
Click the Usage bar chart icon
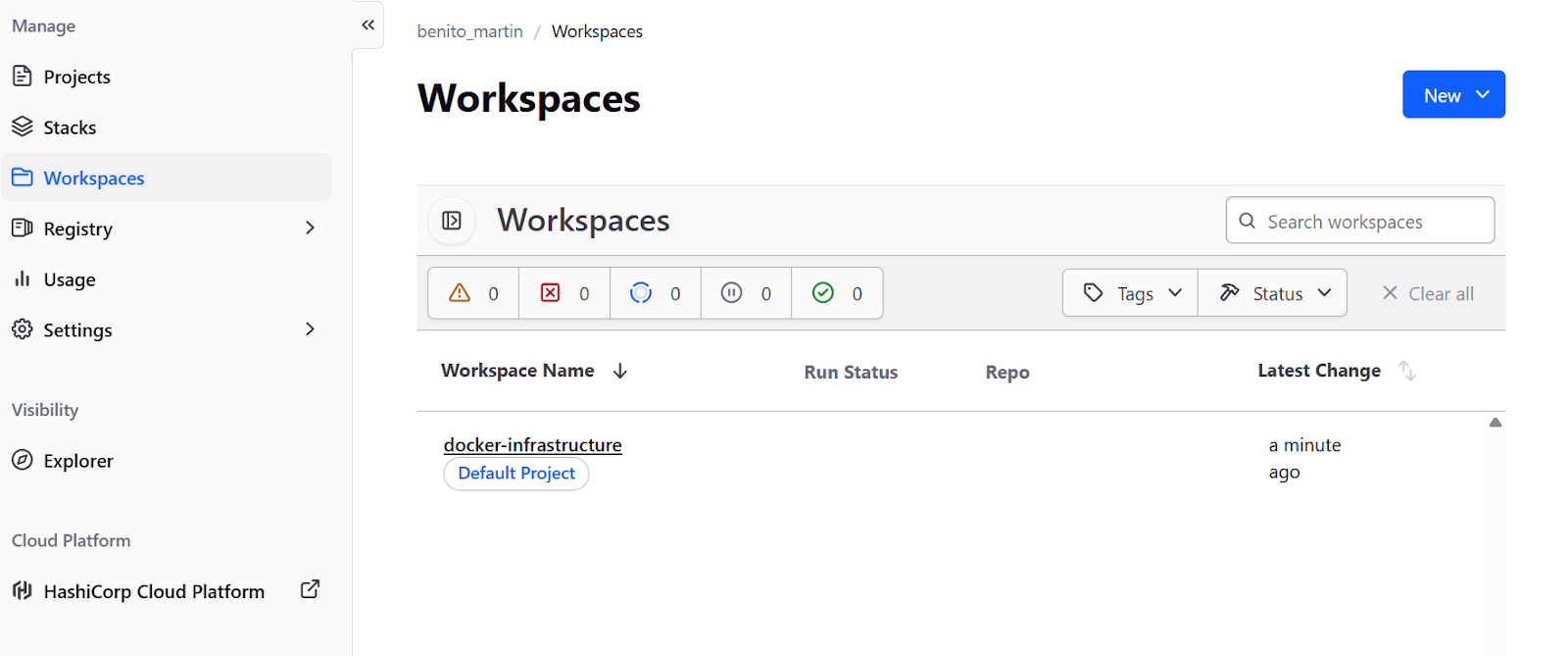tap(22, 278)
